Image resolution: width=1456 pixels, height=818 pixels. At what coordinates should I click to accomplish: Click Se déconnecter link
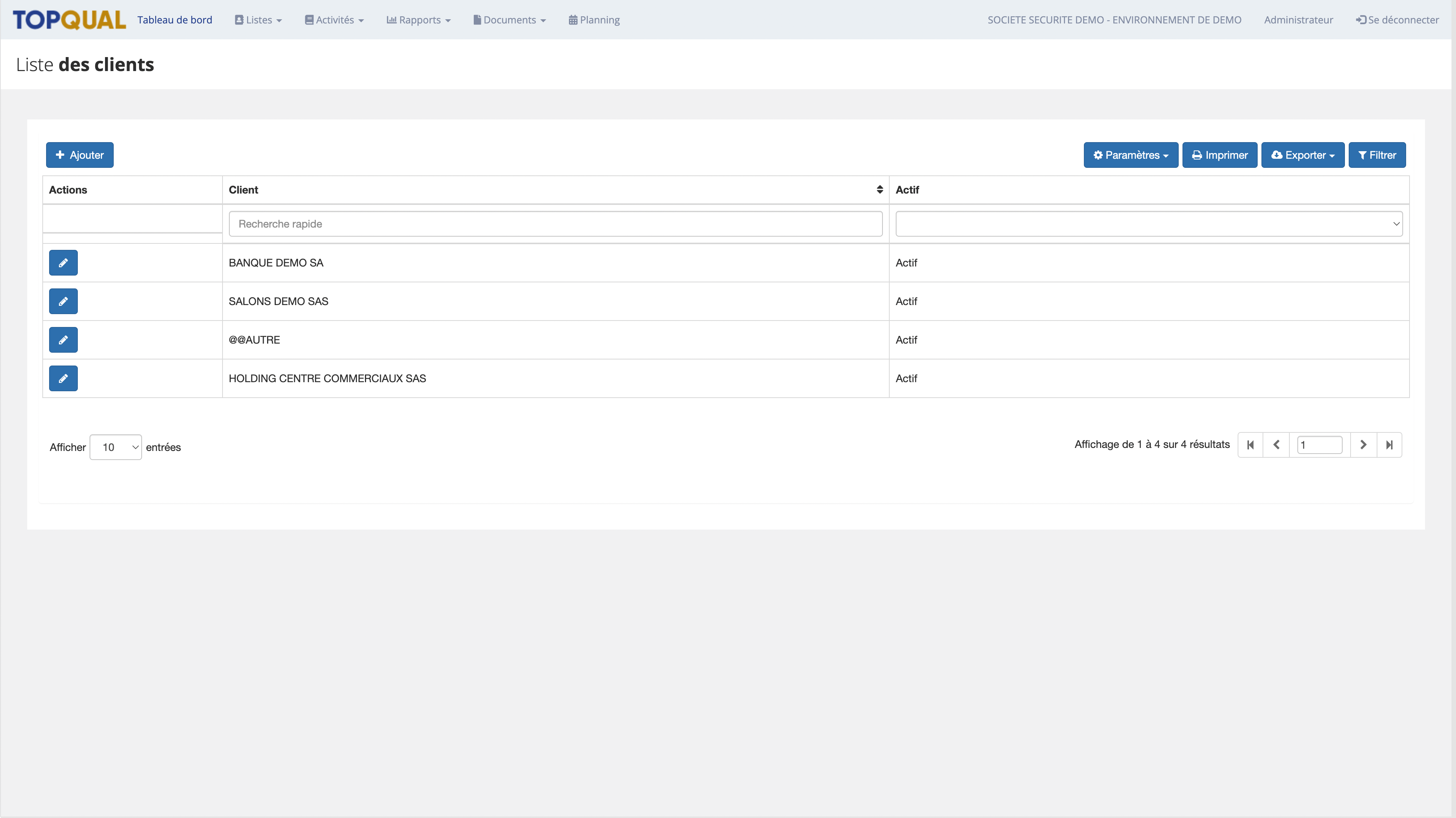pos(1397,20)
